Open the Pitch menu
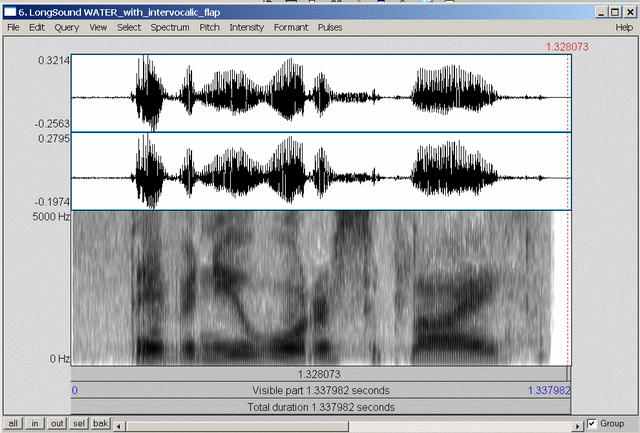640x433 pixels. coord(210,27)
